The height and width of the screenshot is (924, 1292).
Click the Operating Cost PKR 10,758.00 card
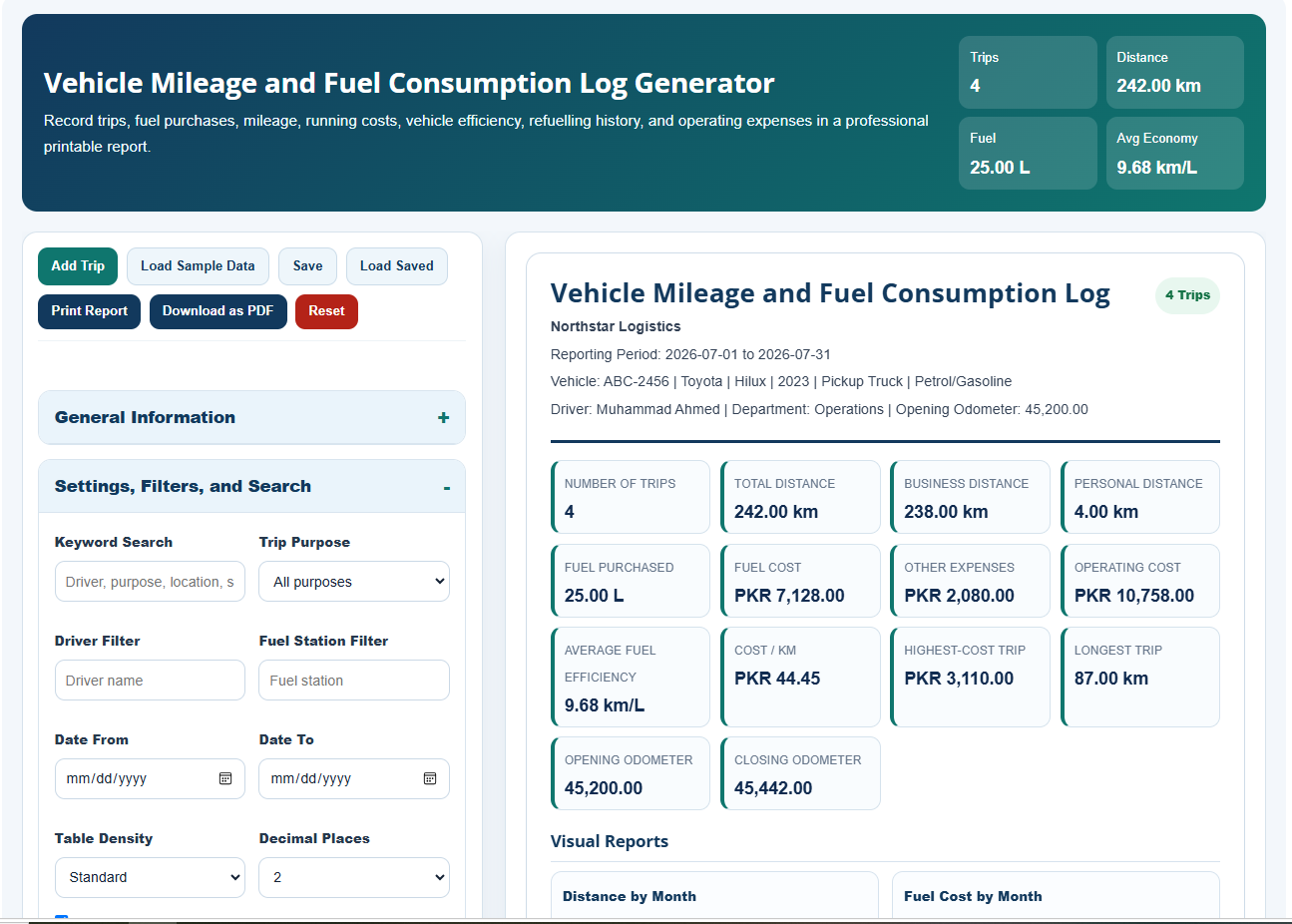point(1140,581)
